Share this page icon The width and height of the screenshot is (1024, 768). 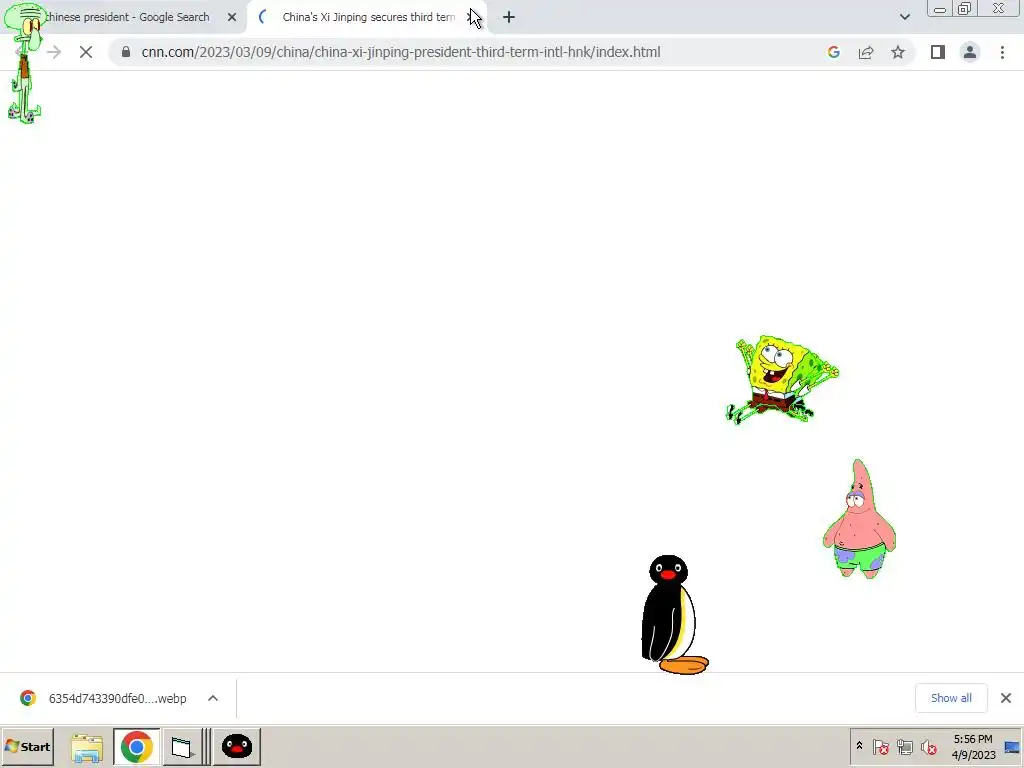tap(866, 52)
